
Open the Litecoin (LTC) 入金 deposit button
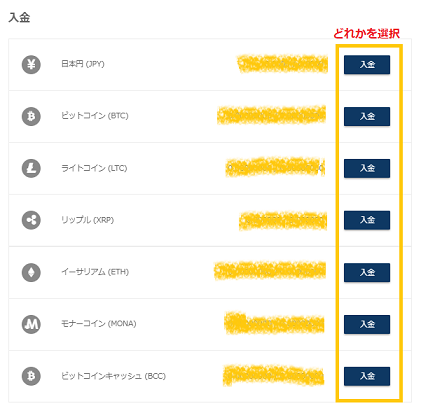pyautogui.click(x=367, y=168)
